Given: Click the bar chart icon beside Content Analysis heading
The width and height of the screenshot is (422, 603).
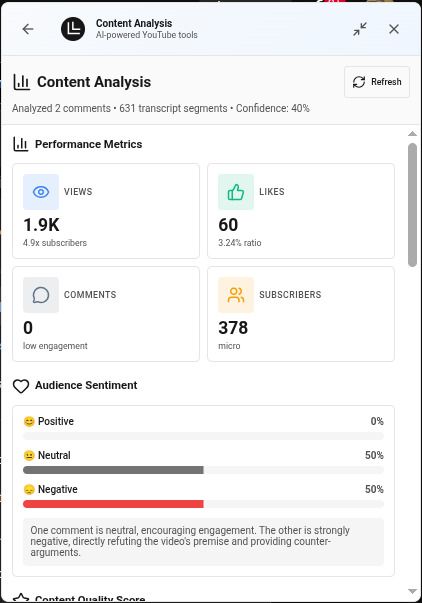Looking at the screenshot, I should [x=22, y=82].
